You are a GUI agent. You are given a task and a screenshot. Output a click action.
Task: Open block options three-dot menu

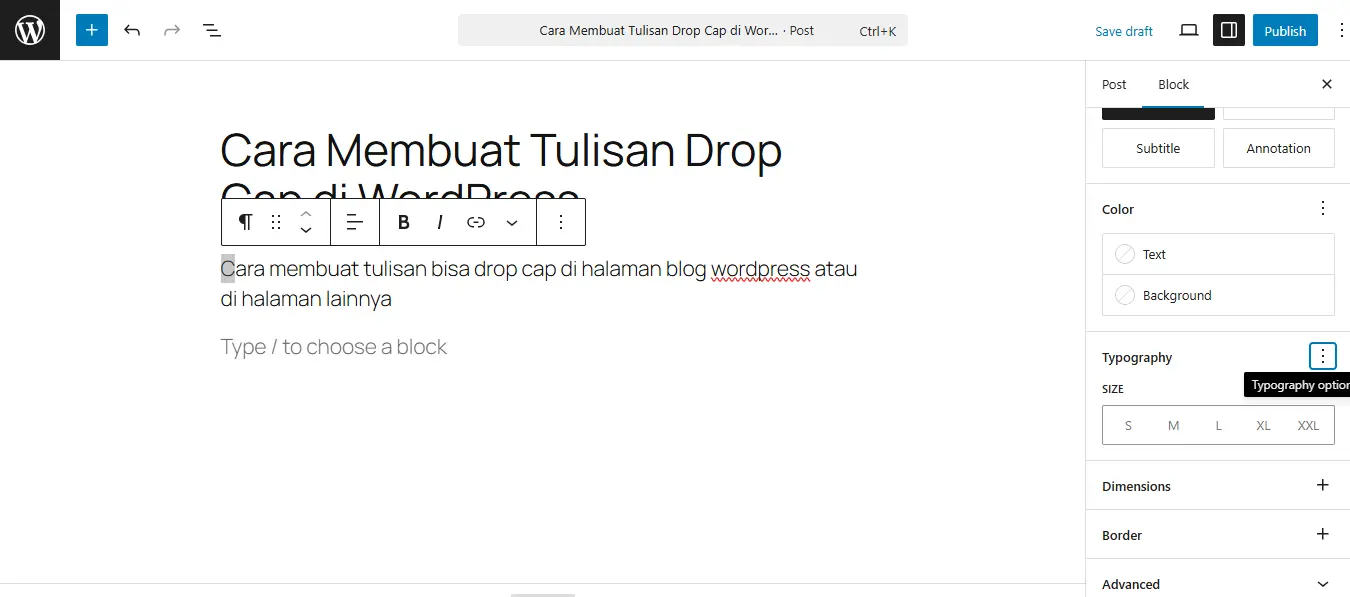point(561,222)
